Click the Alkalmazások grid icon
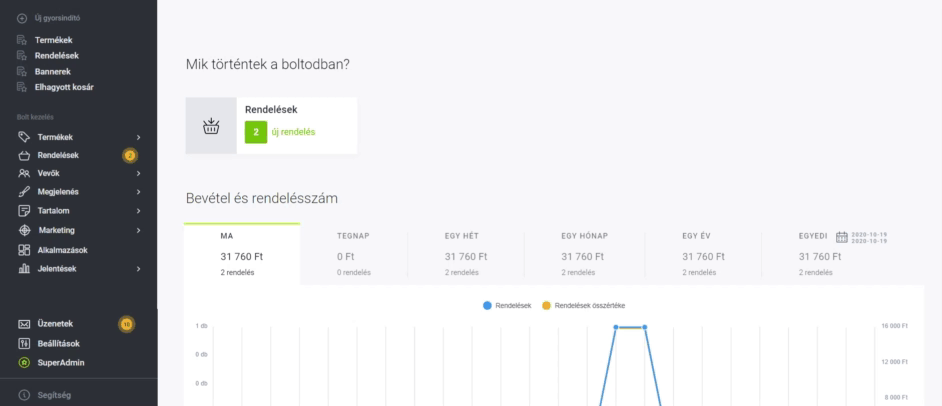 (24, 250)
